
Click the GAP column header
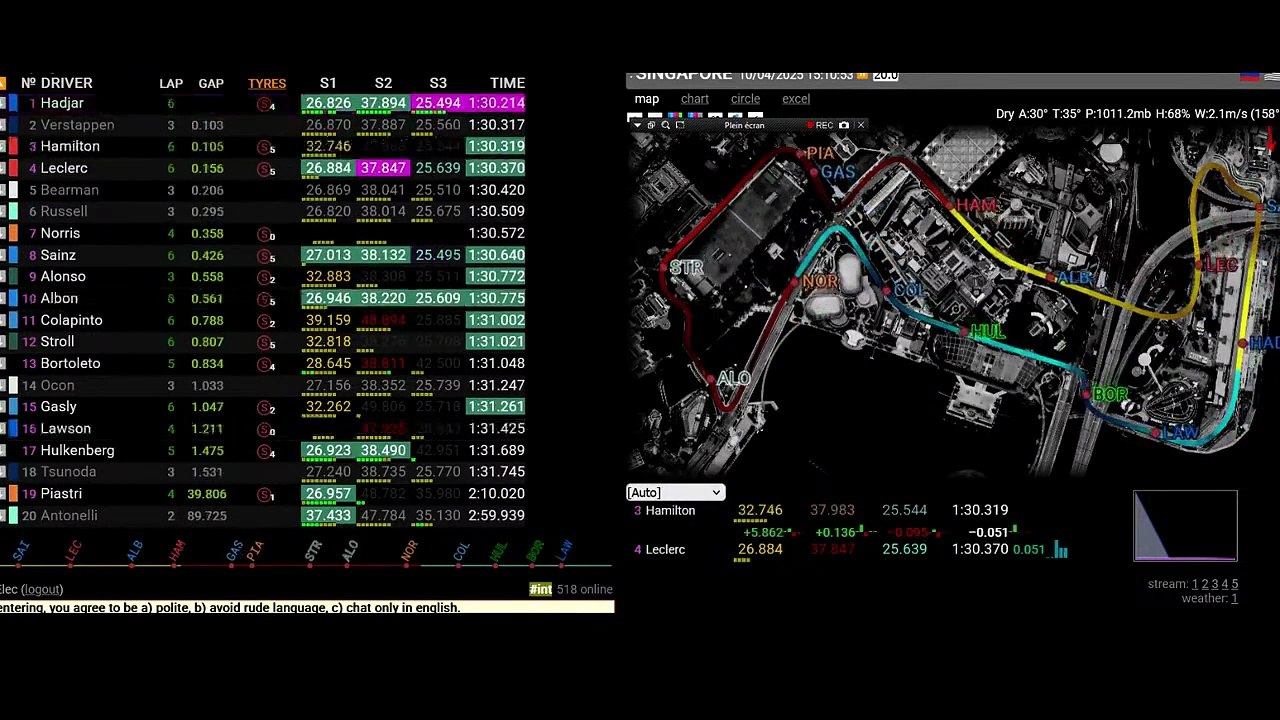click(x=211, y=83)
